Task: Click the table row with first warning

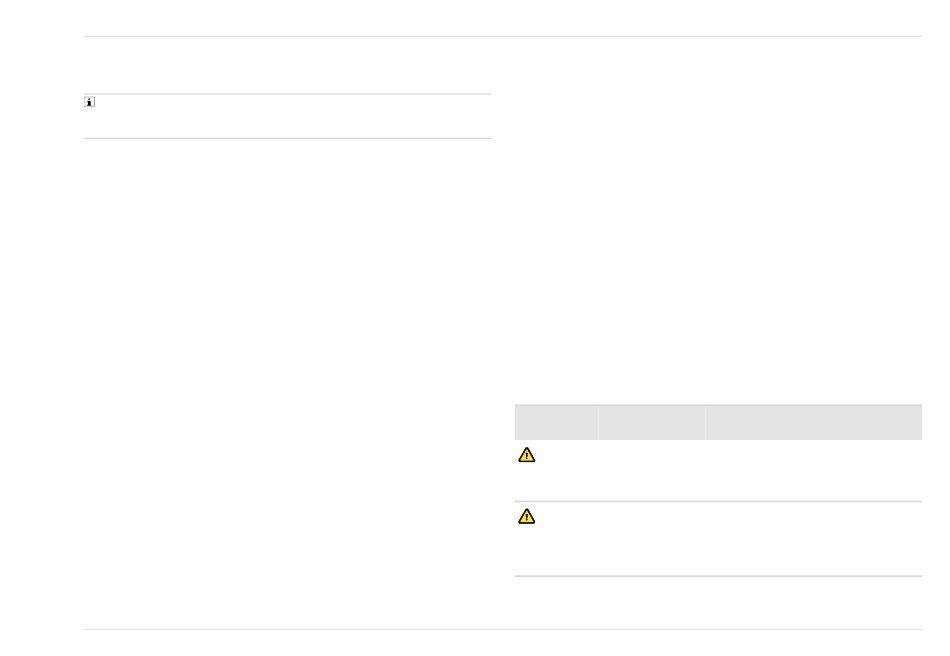Action: (719, 471)
